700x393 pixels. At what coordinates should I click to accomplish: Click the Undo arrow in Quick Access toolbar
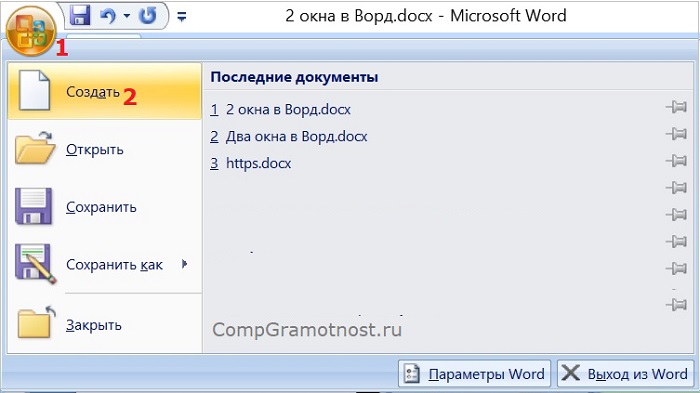(x=107, y=16)
